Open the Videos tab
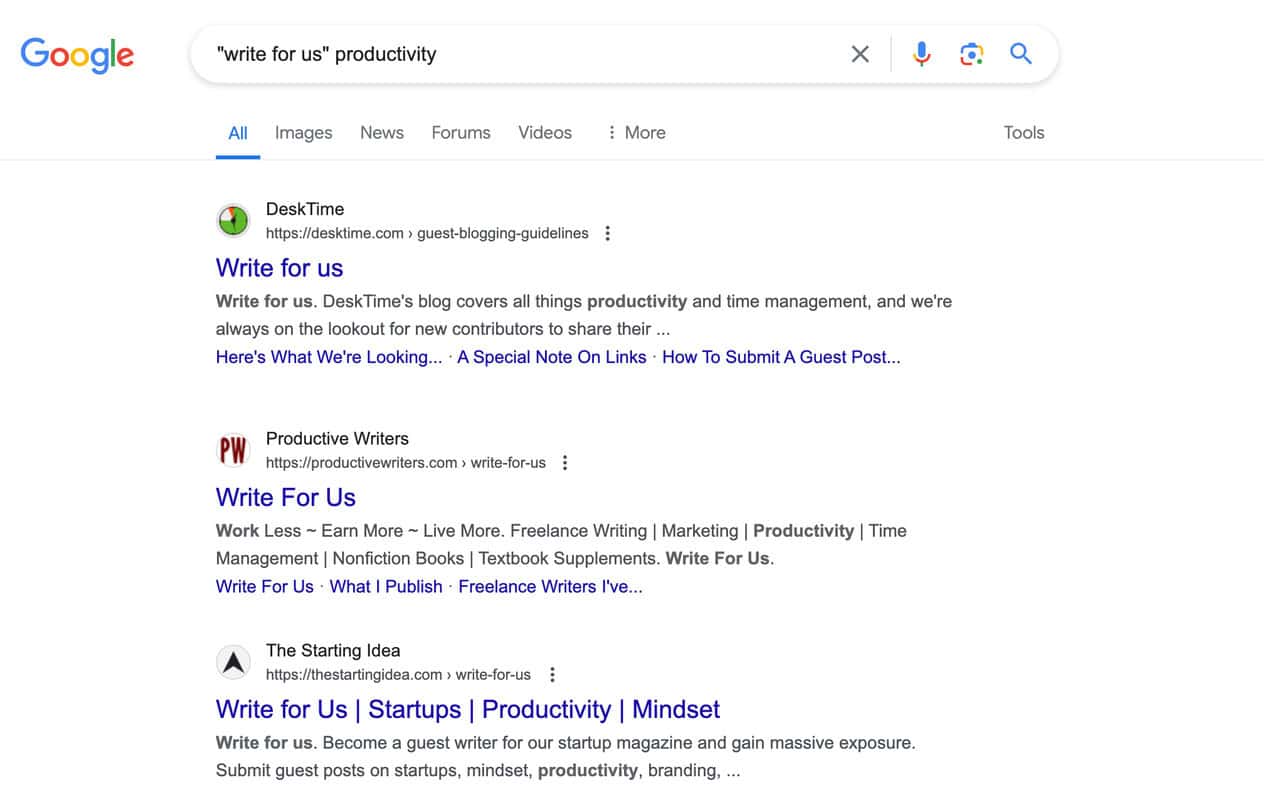The image size is (1280, 800). click(545, 133)
